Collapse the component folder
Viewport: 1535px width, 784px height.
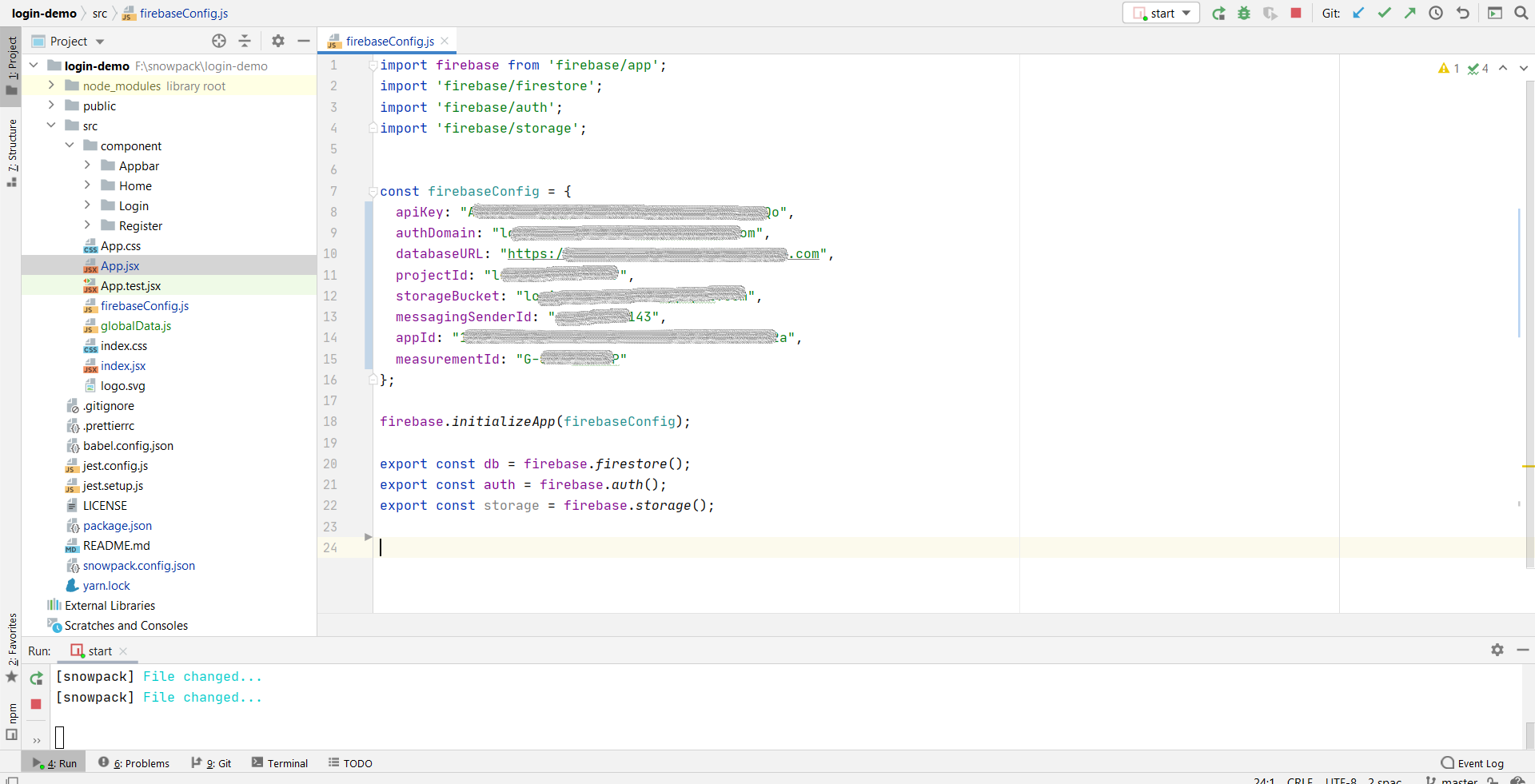[x=70, y=145]
